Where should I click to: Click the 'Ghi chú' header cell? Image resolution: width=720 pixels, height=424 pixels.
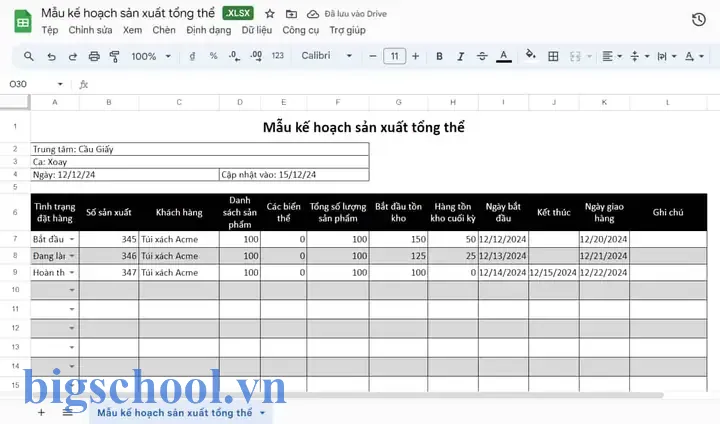668,212
